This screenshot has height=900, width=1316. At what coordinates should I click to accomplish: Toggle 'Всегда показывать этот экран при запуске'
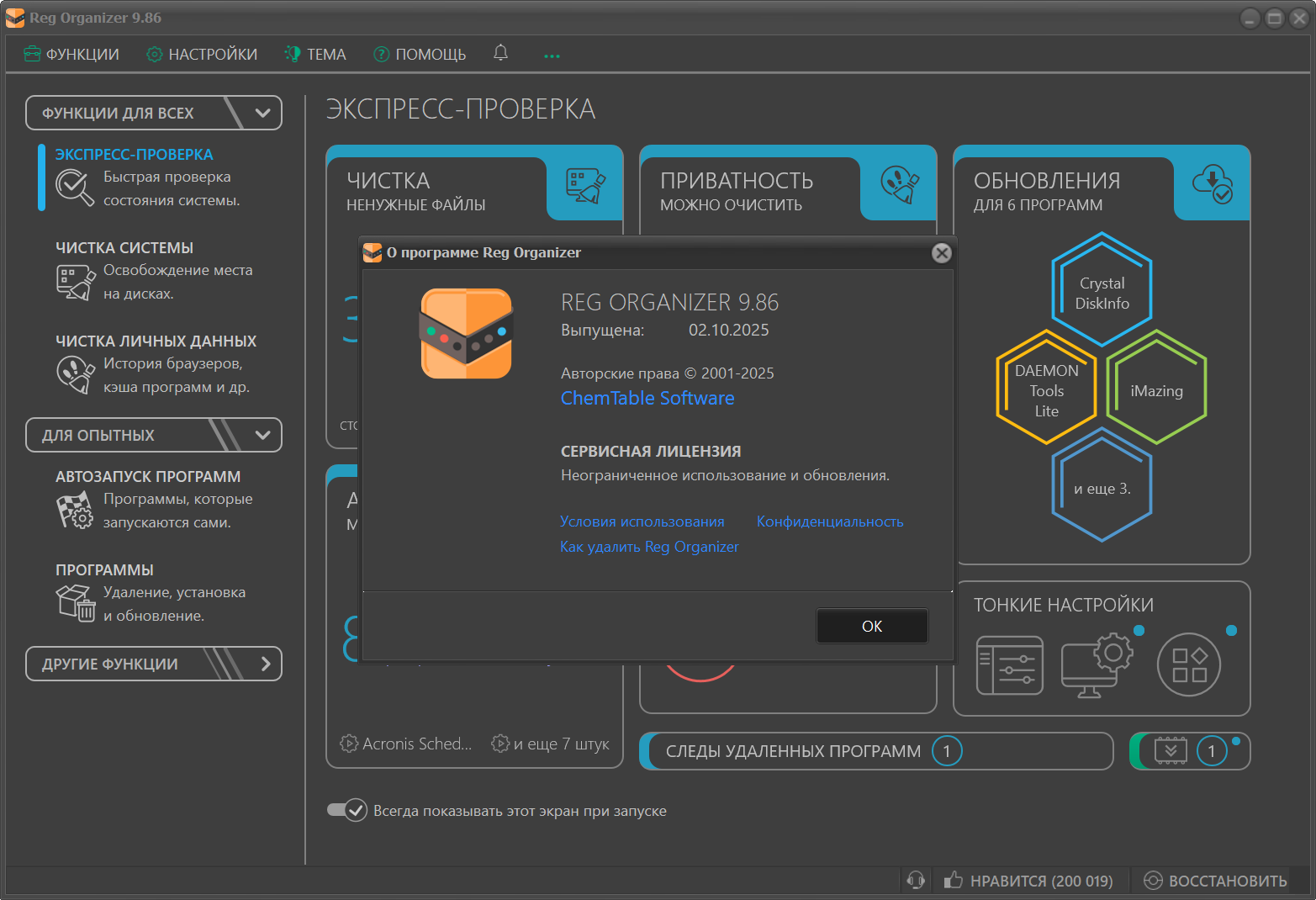coord(347,810)
